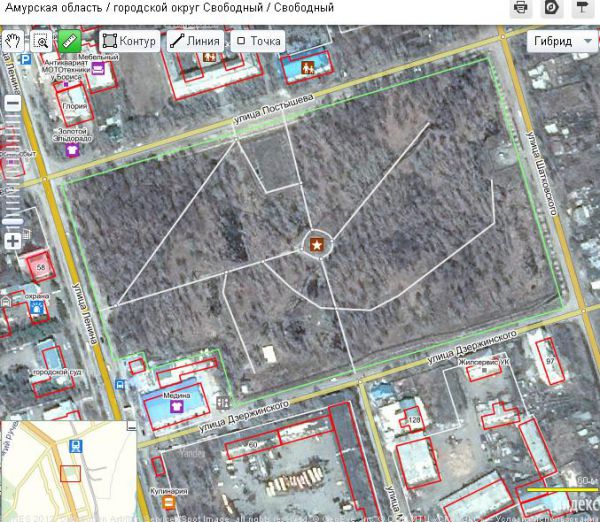Viewport: 600px width, 522px height.
Task: Activate the magnifier zoom-to-area tool
Action: click(41, 42)
